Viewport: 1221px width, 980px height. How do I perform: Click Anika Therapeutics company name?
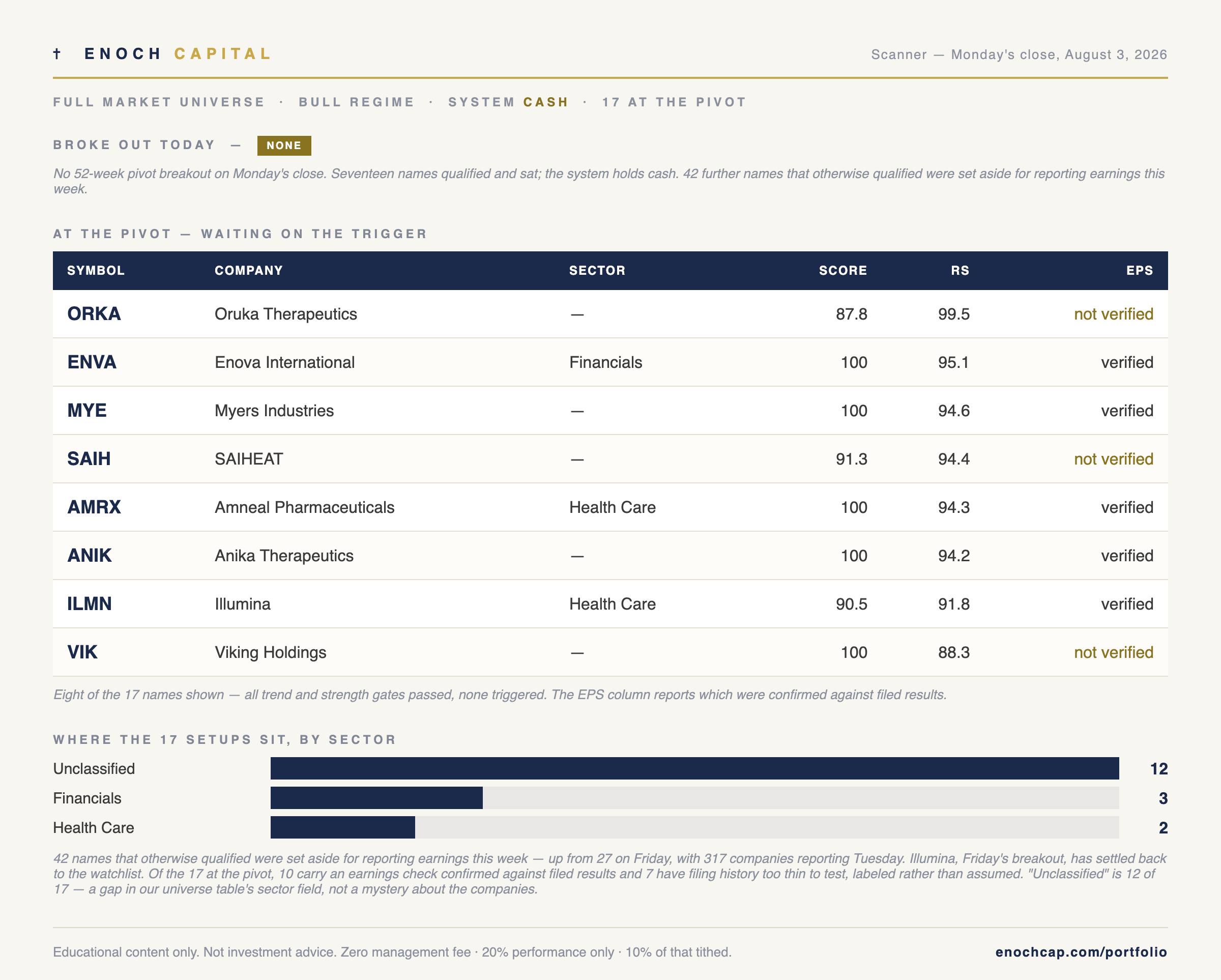(284, 556)
